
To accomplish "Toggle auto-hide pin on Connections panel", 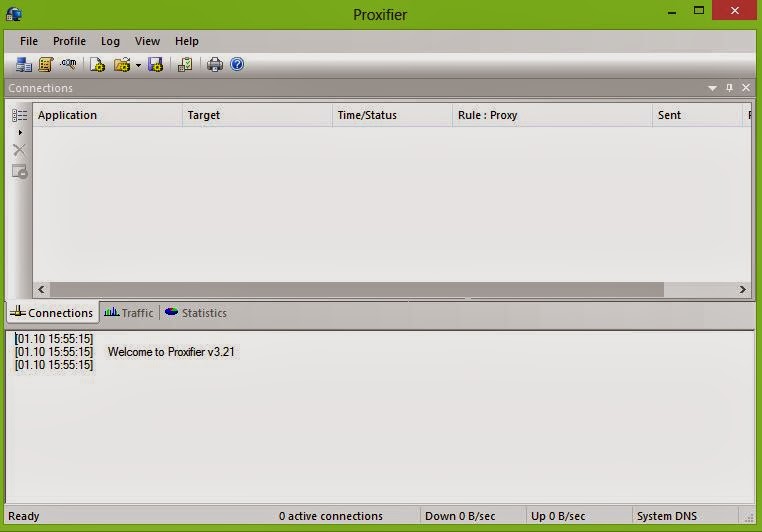I will pos(729,87).
